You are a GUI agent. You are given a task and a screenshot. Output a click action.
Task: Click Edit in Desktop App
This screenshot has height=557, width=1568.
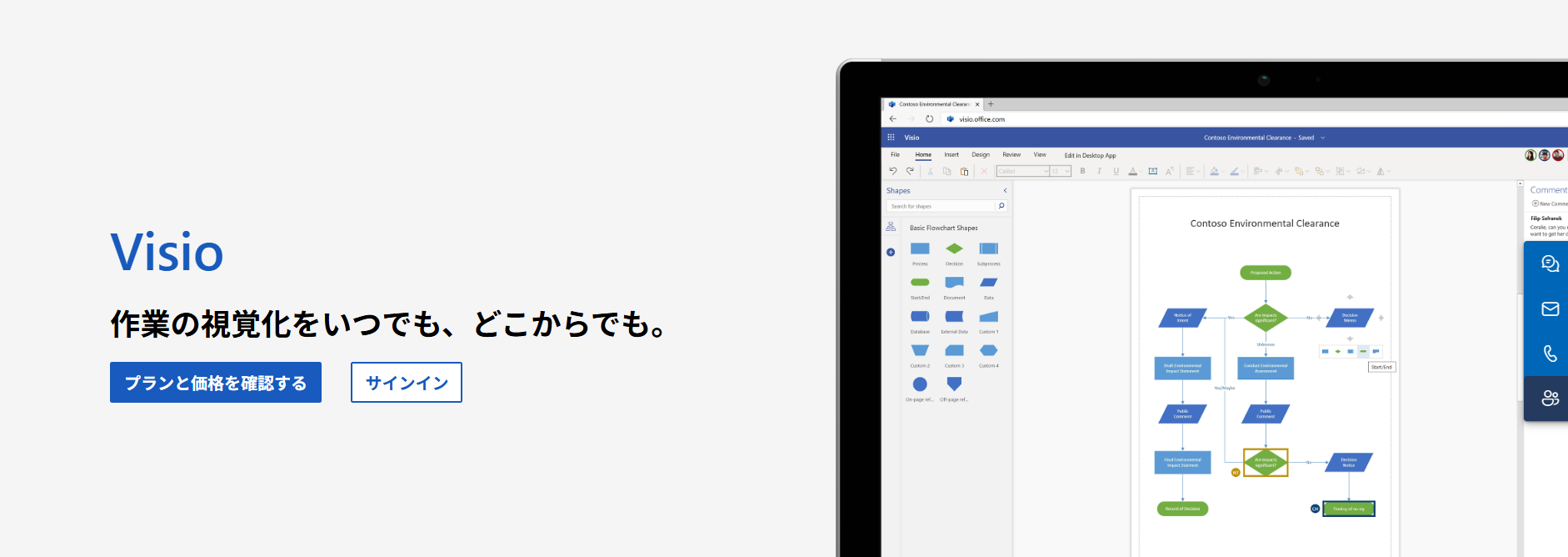[x=1090, y=155]
